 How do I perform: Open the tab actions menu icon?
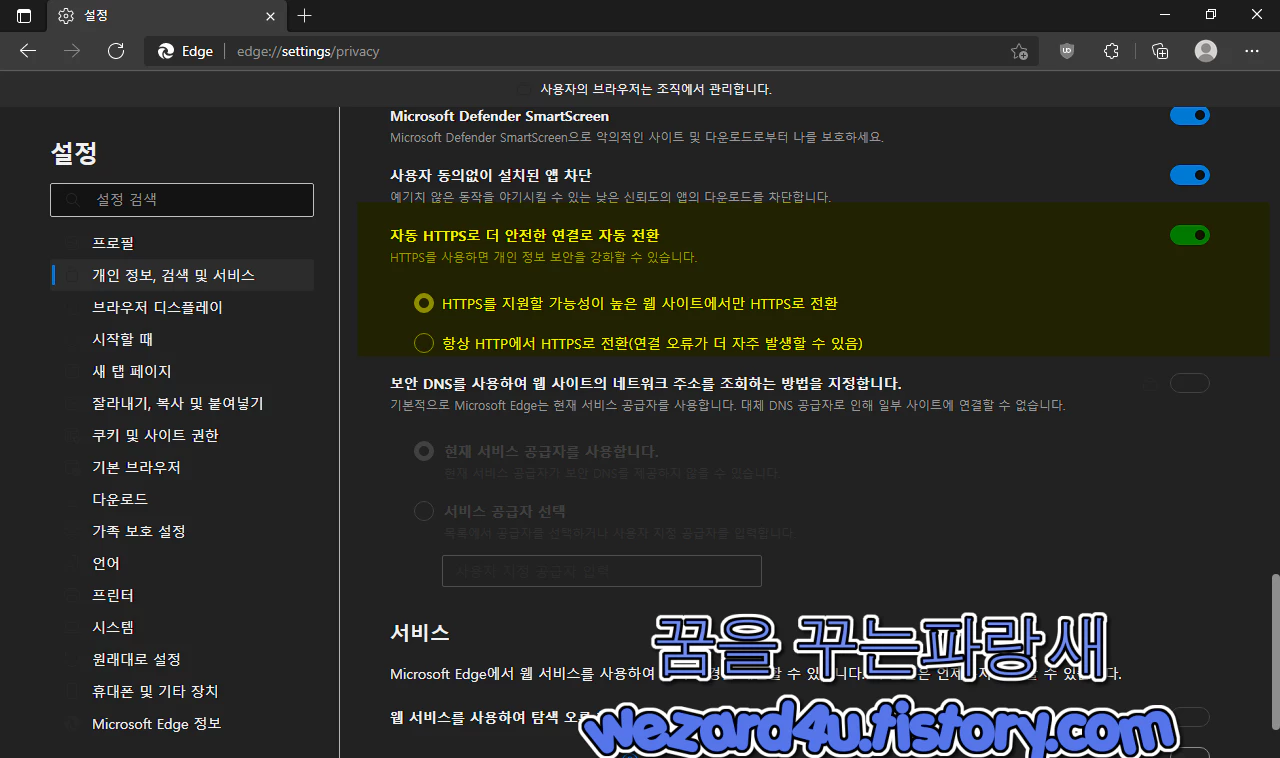click(x=24, y=16)
